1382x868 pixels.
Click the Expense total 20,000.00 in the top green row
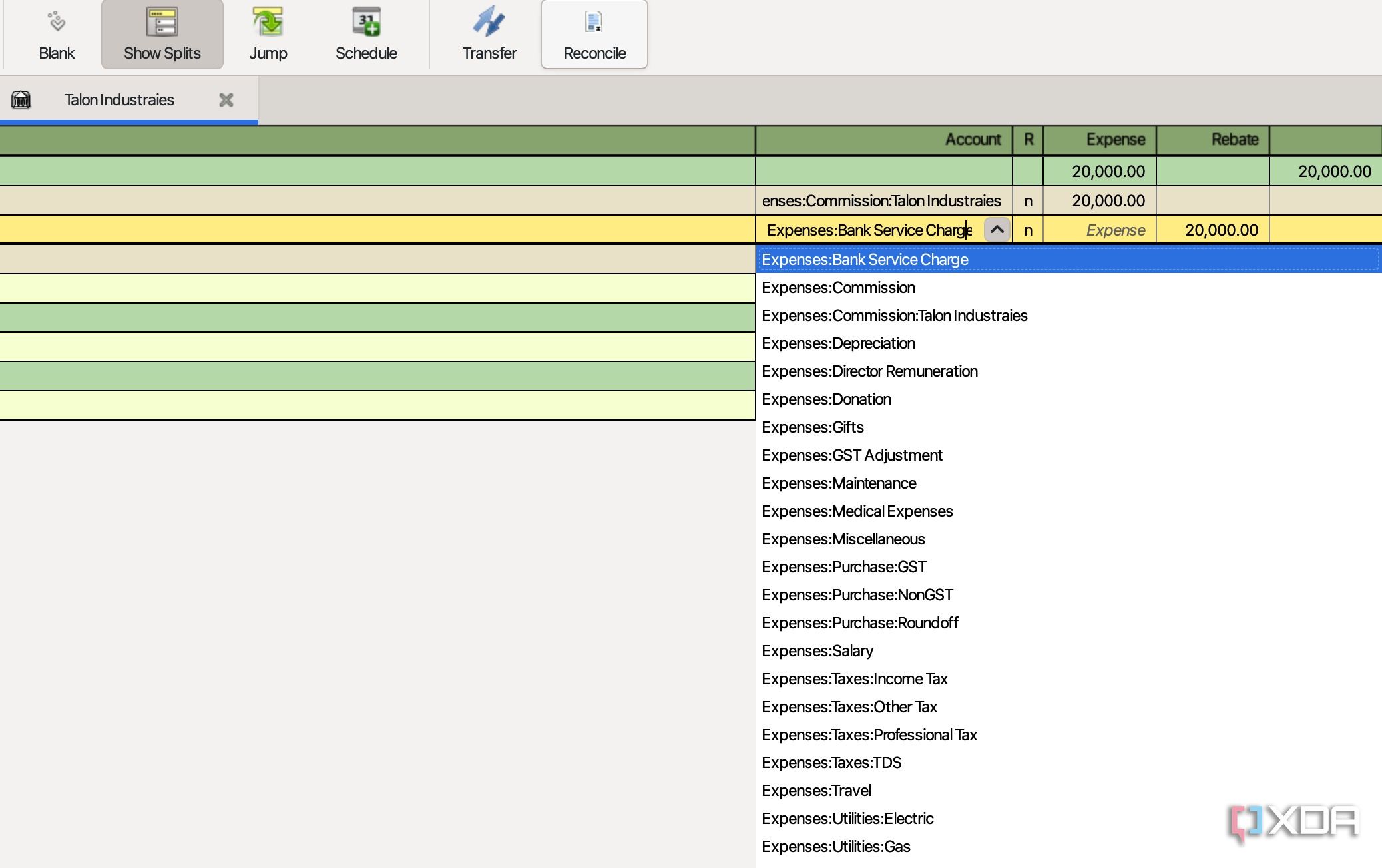(x=1100, y=172)
